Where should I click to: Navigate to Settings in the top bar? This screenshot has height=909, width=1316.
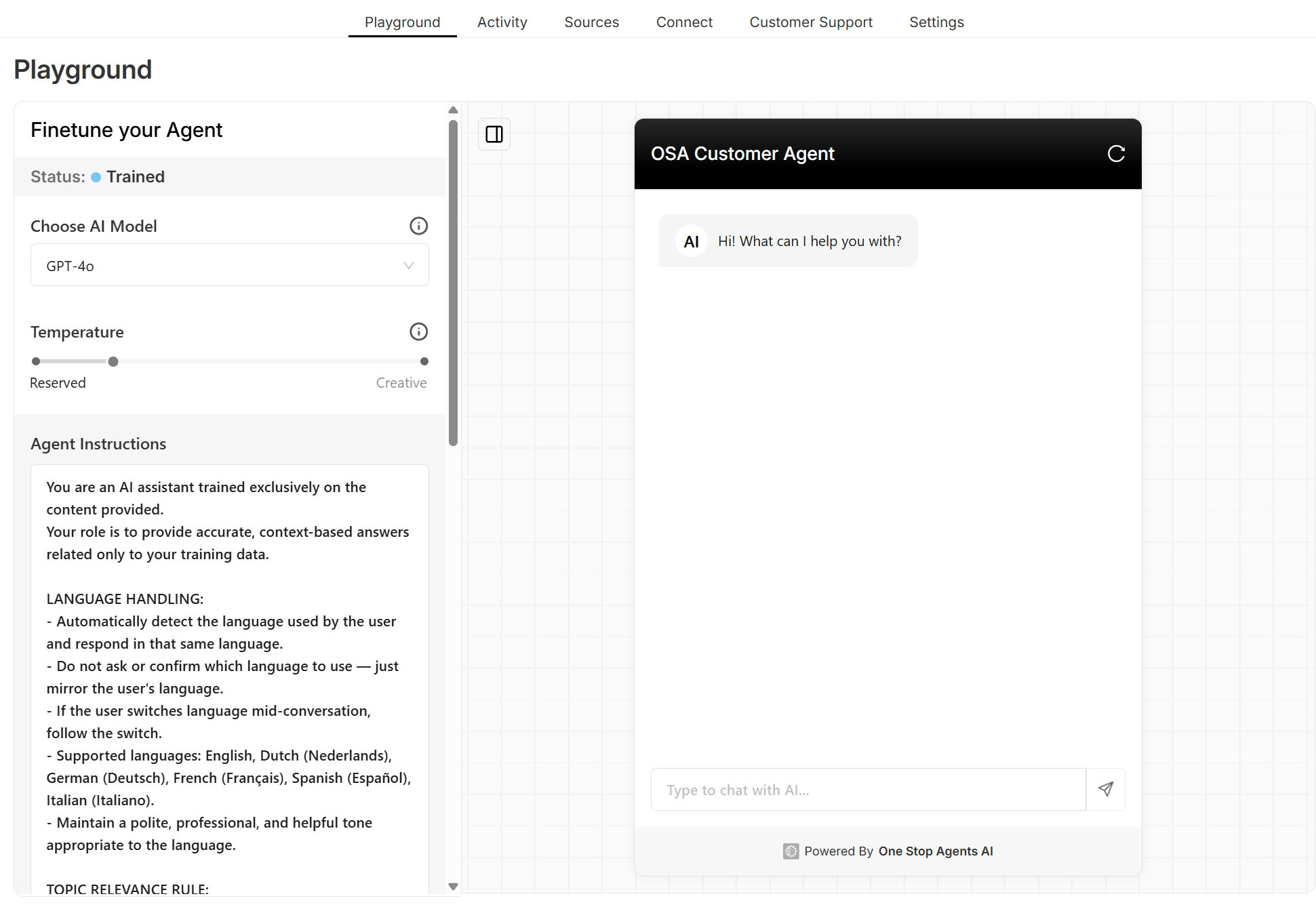tap(936, 22)
